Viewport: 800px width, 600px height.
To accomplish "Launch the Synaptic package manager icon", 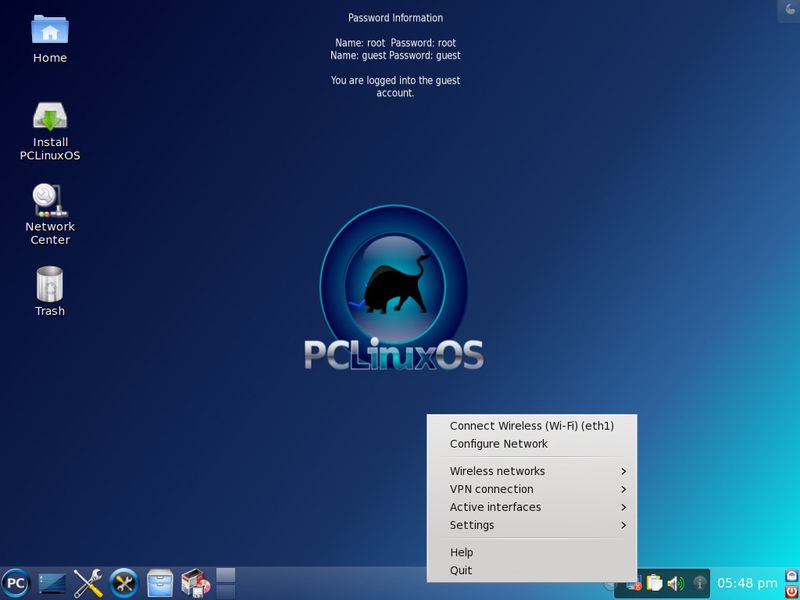I will (x=196, y=583).
